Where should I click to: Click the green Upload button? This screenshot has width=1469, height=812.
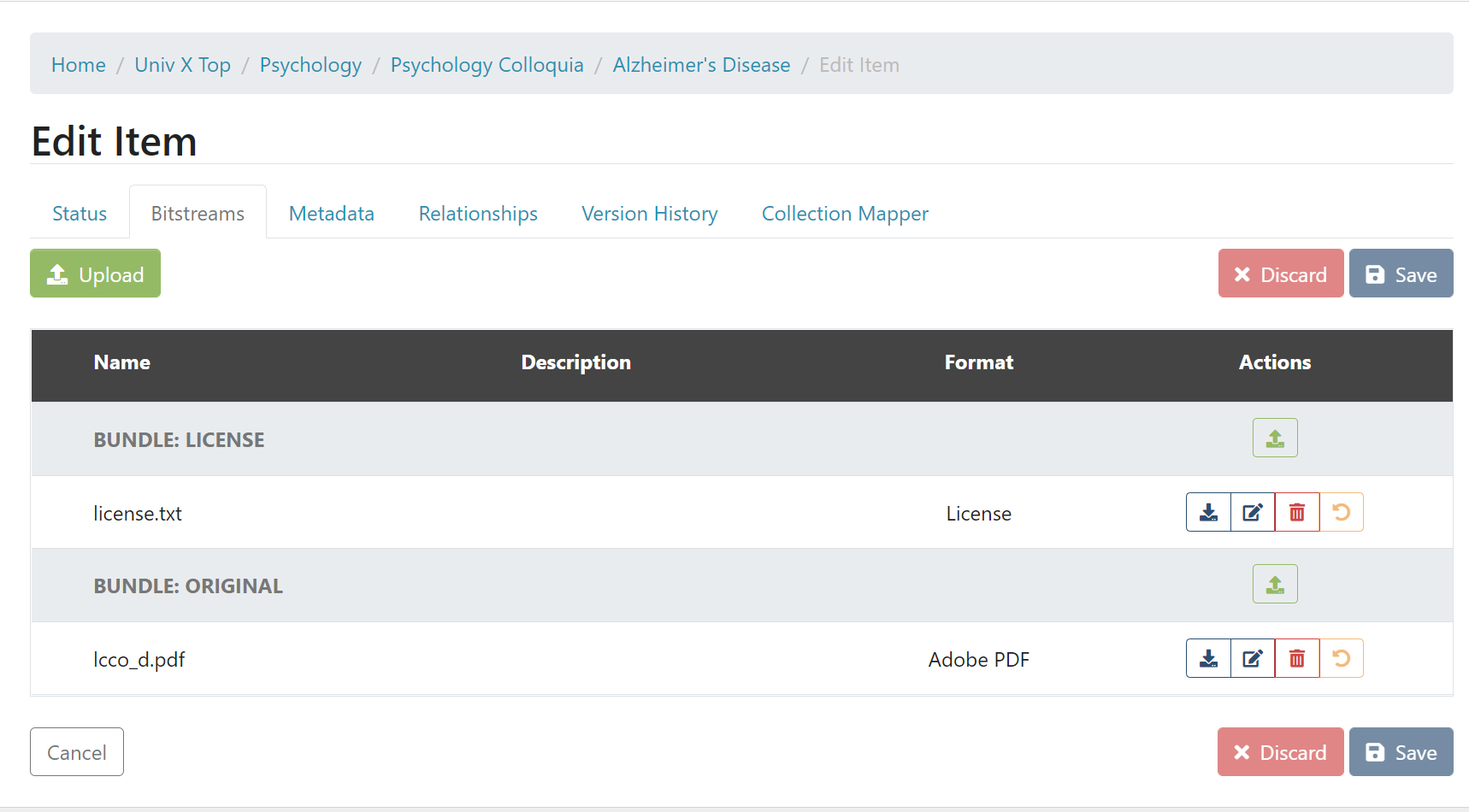click(95, 274)
